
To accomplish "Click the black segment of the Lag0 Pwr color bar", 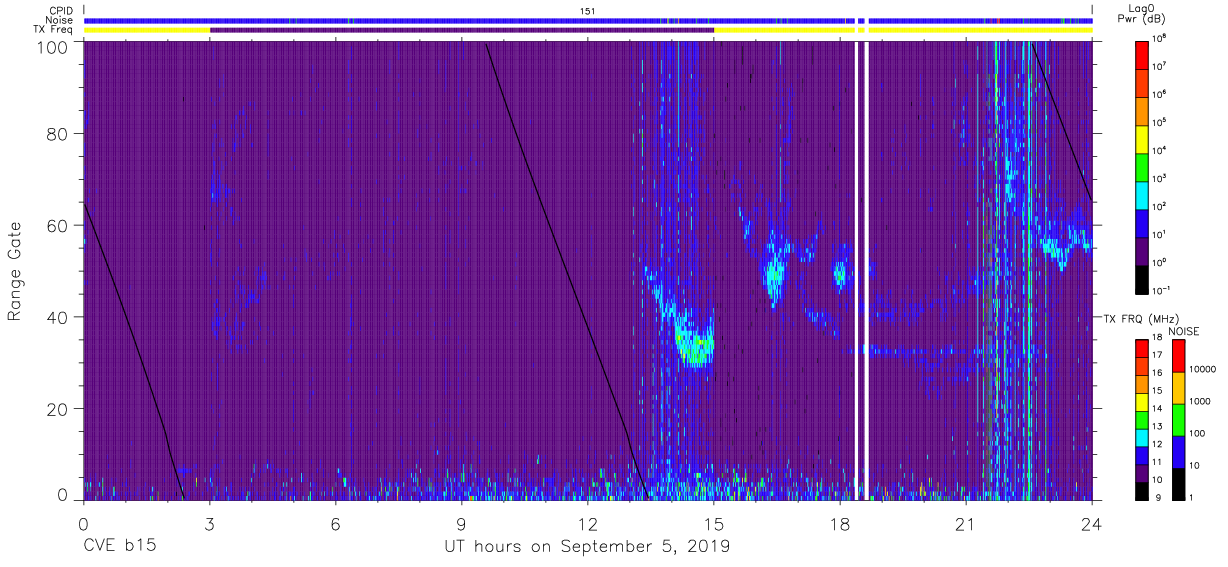I will (x=1142, y=279).
